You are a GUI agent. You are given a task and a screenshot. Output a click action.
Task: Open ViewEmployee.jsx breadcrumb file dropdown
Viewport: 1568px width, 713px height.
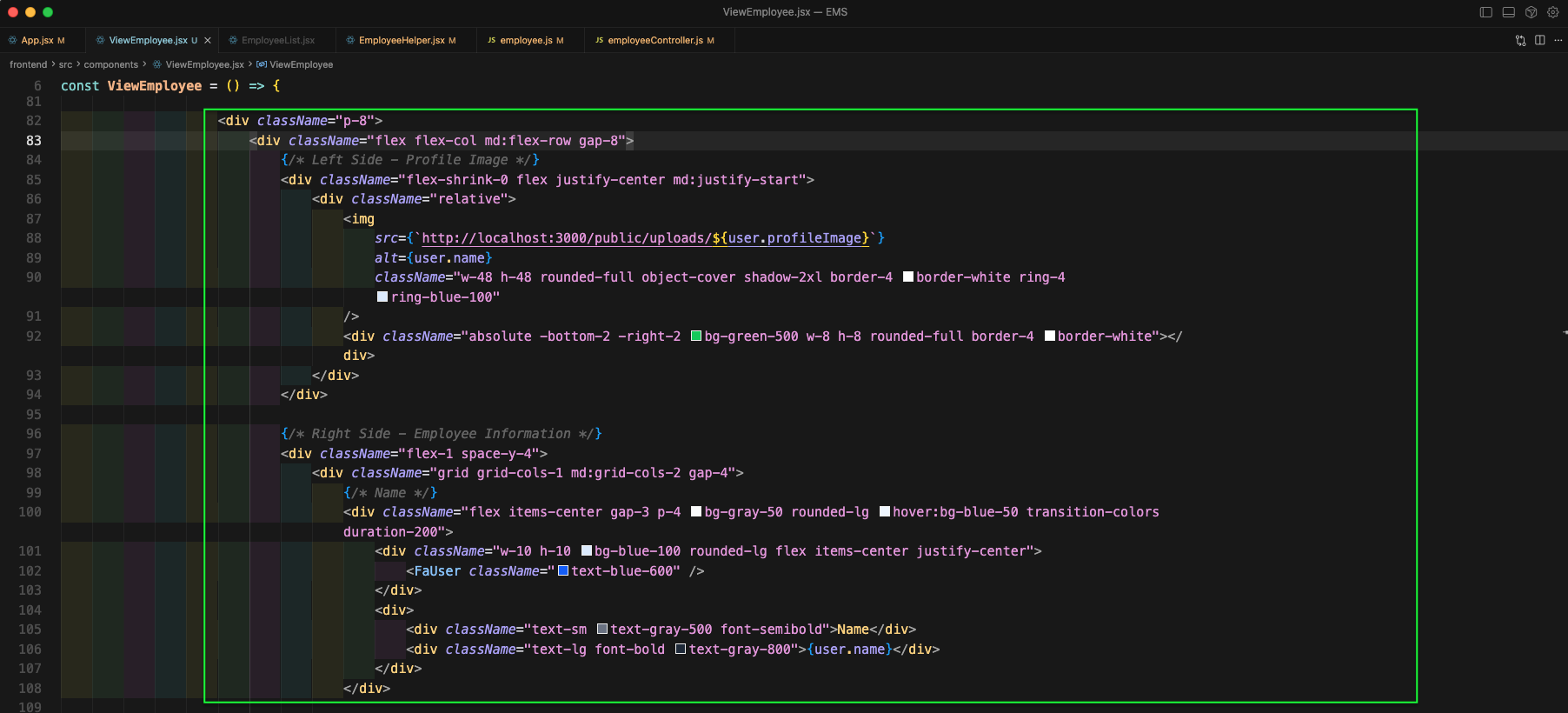point(204,64)
